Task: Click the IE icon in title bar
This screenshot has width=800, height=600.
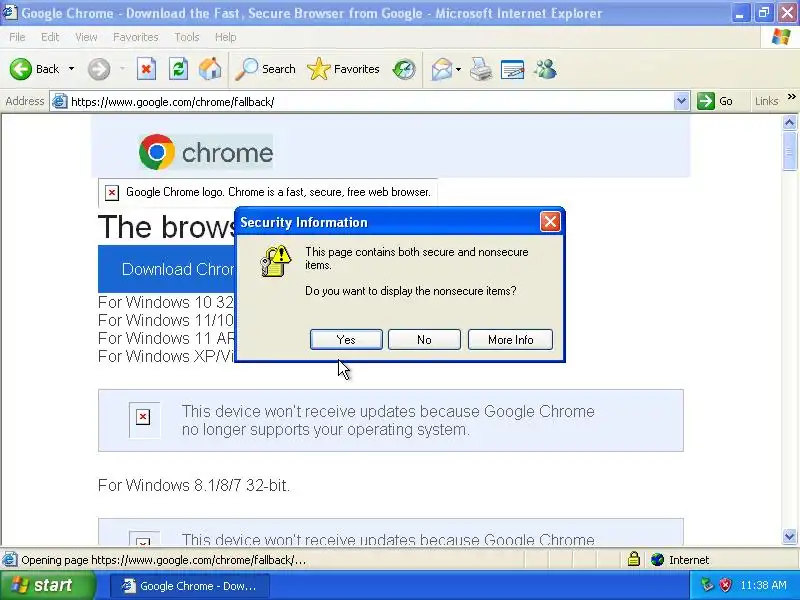Action: coord(10,13)
